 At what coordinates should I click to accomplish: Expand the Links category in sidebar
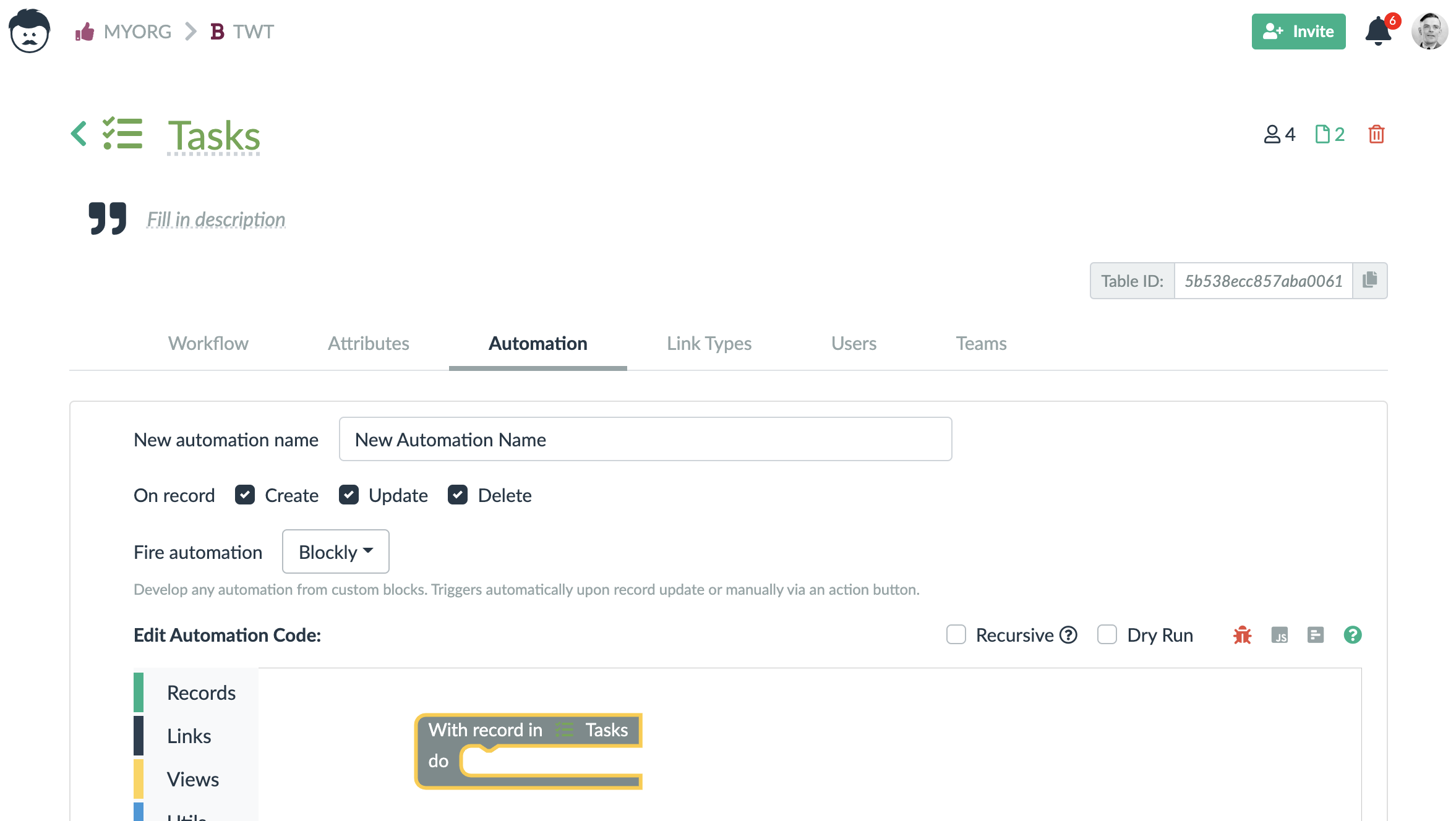[x=189, y=735]
